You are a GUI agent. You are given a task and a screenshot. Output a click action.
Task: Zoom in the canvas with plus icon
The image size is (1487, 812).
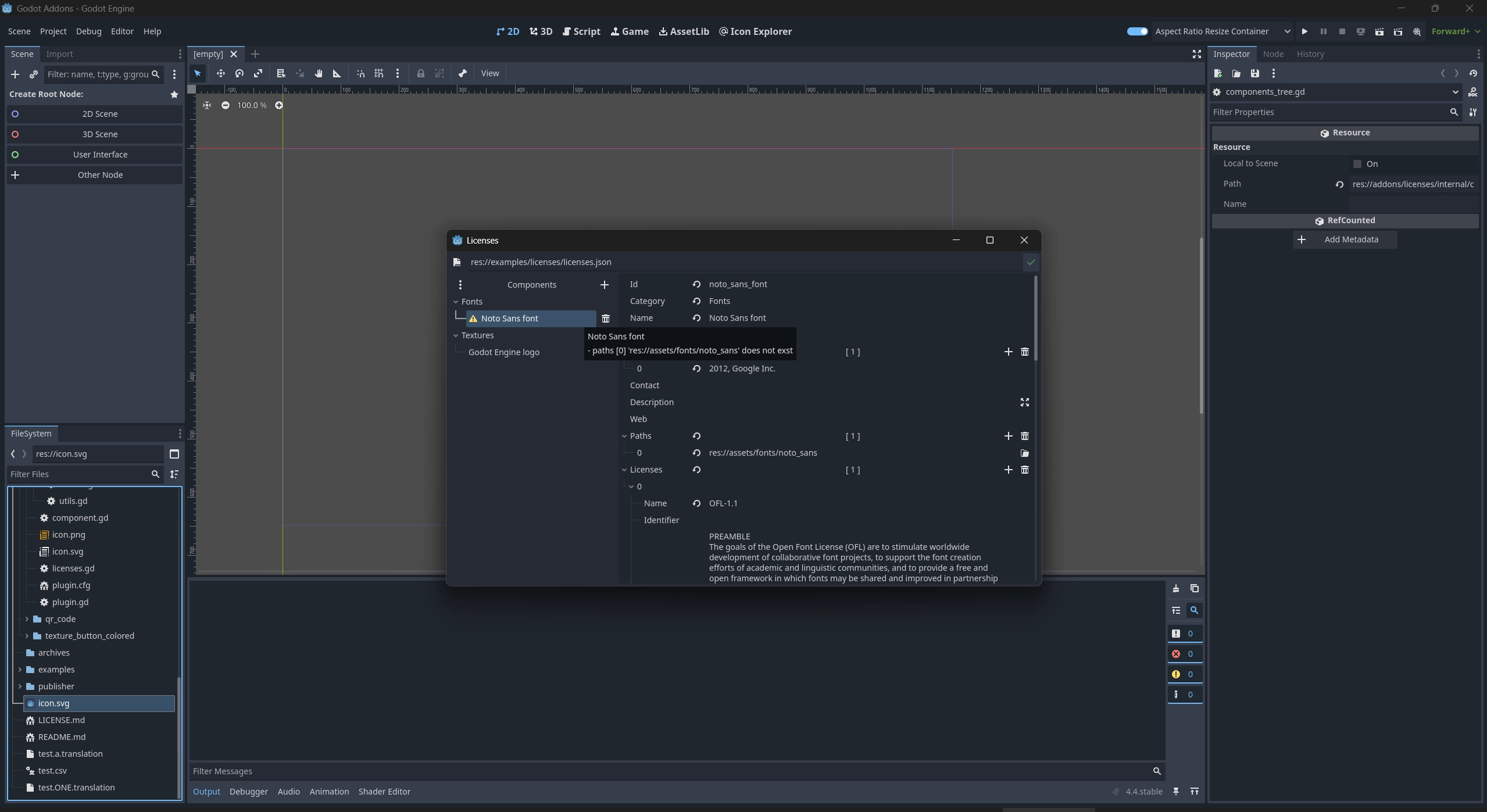click(279, 105)
